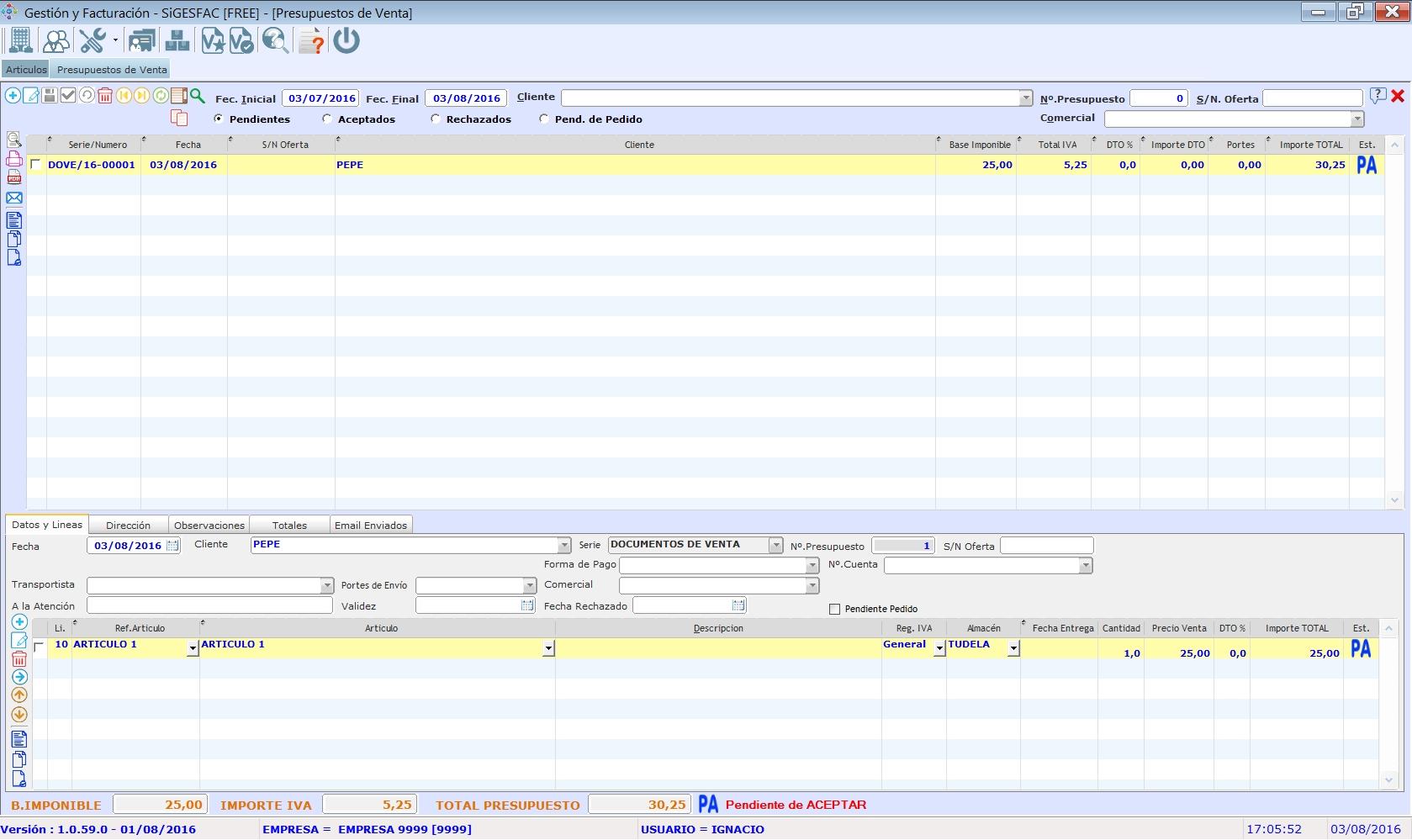This screenshot has height=840, width=1412.
Task: Expand the Comercial filter dropdown at top right
Action: point(1356,119)
